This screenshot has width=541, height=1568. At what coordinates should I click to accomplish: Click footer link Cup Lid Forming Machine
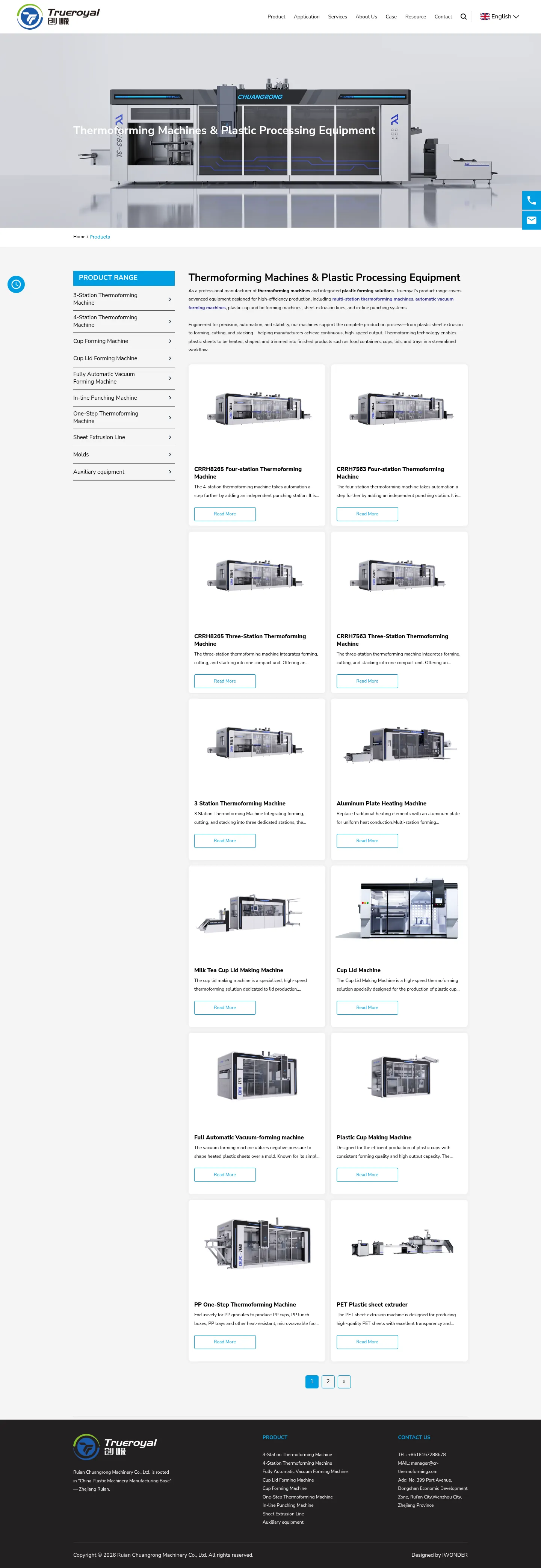pyautogui.click(x=288, y=1480)
